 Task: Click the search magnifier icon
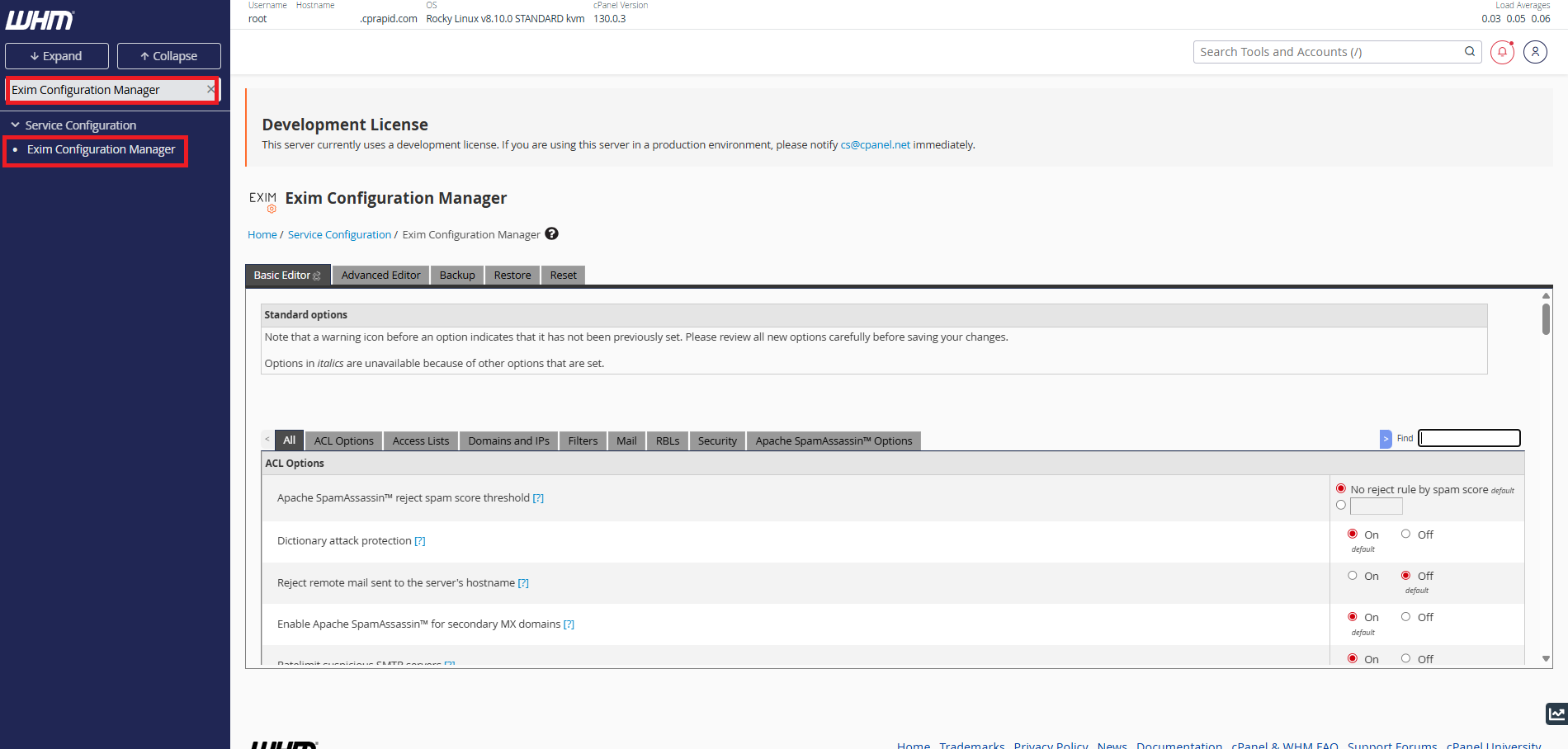pyautogui.click(x=1470, y=51)
